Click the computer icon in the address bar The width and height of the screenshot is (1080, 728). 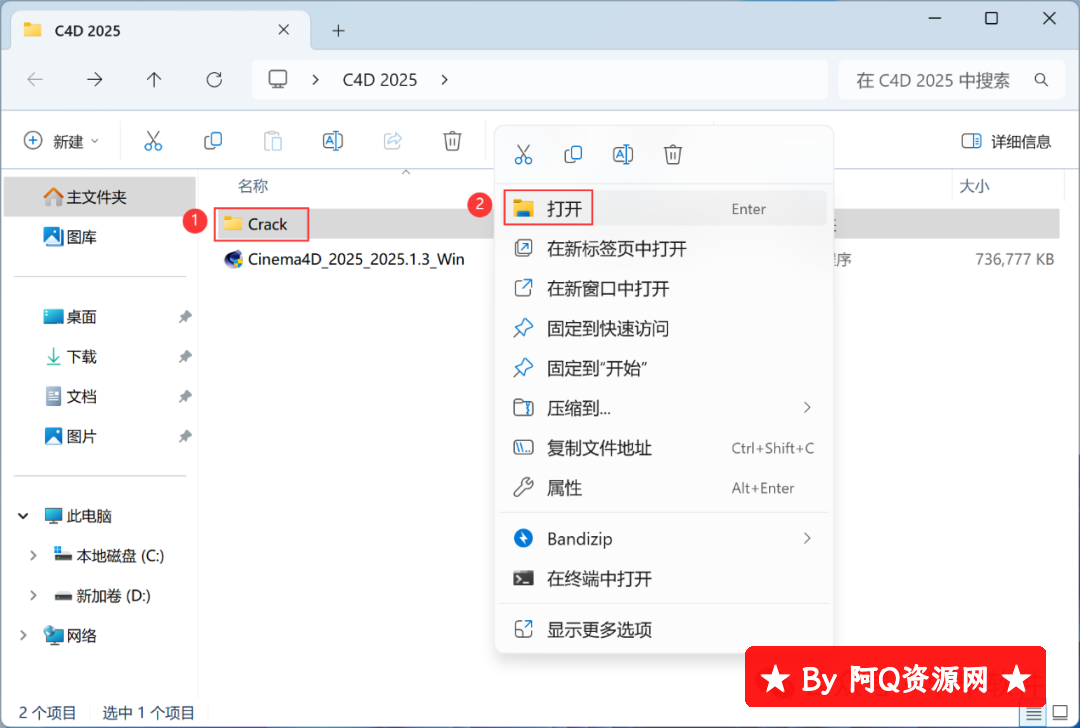278,79
